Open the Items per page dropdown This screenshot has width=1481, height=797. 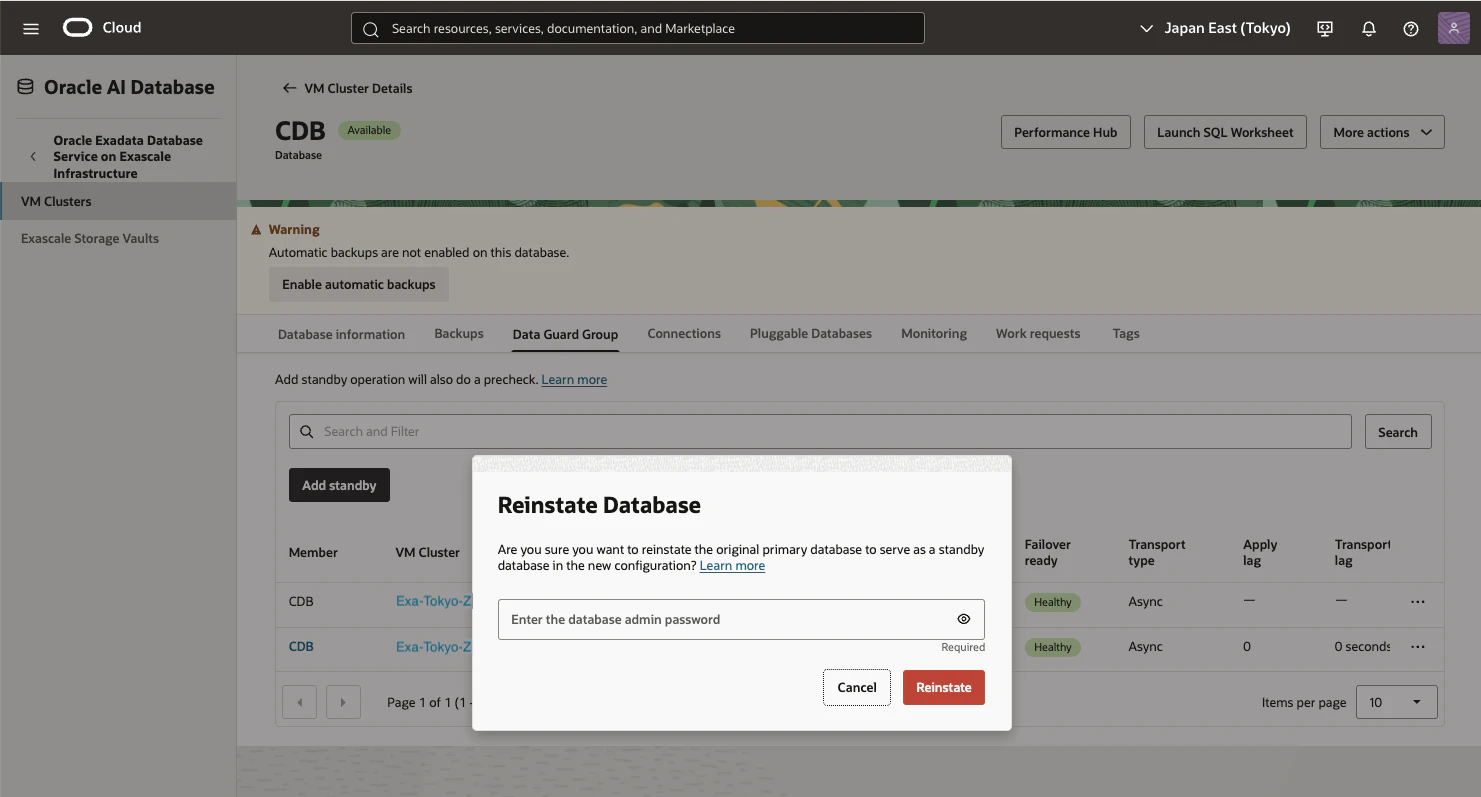point(1396,702)
